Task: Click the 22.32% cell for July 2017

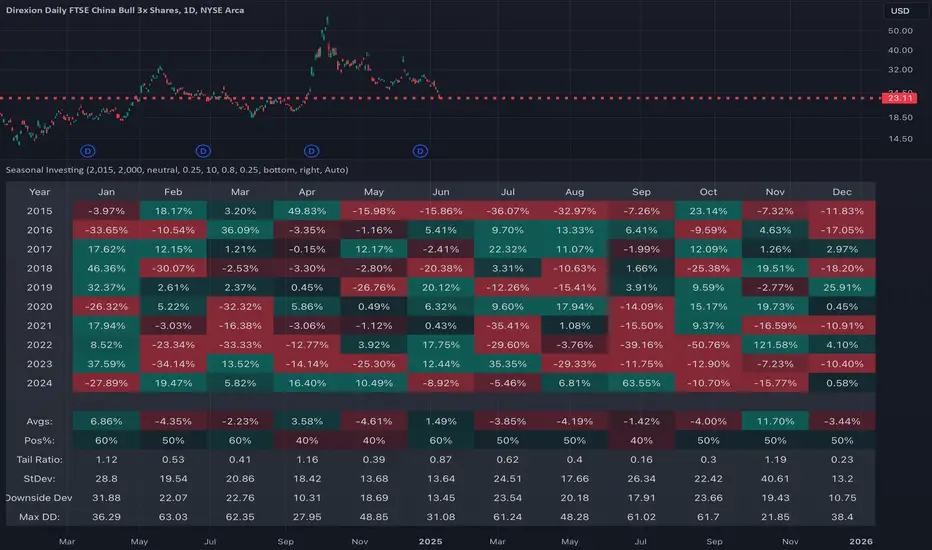Action: [508, 249]
